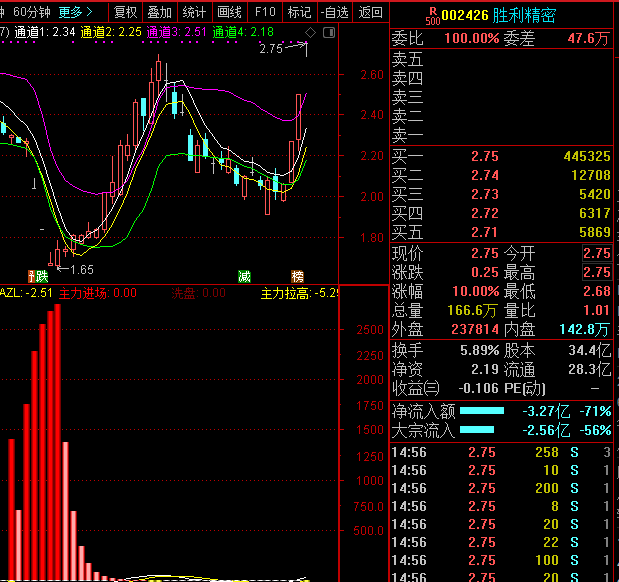Click the 通道3: 2.51 indicator label
The image size is (619, 582).
click(176, 32)
